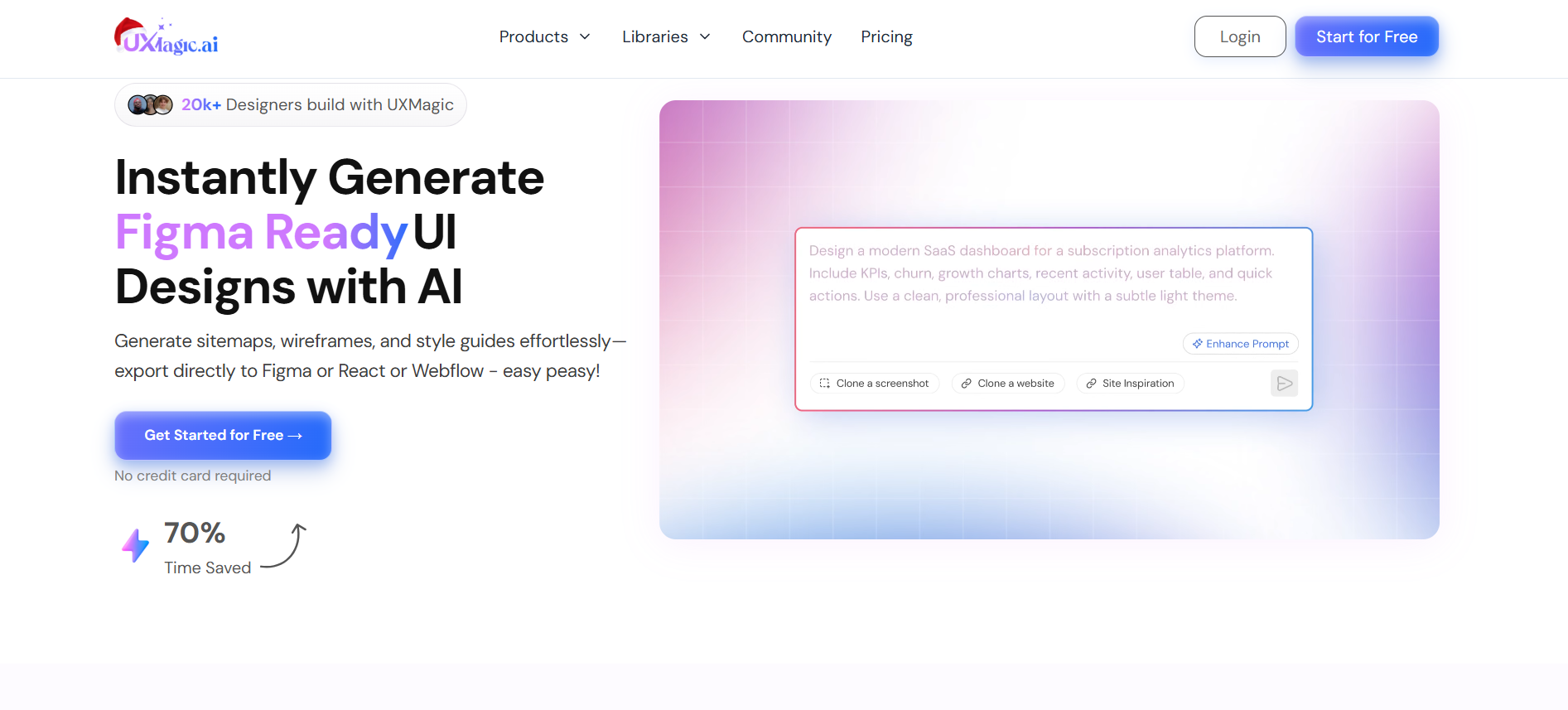This screenshot has height=710, width=1568.
Task: Click Start for Free button
Action: tap(1367, 36)
